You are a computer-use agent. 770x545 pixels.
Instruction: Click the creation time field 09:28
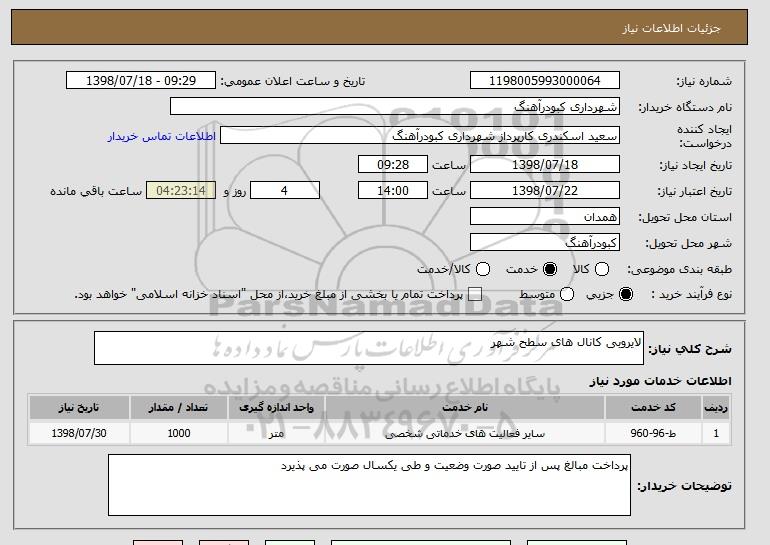pyautogui.click(x=393, y=164)
